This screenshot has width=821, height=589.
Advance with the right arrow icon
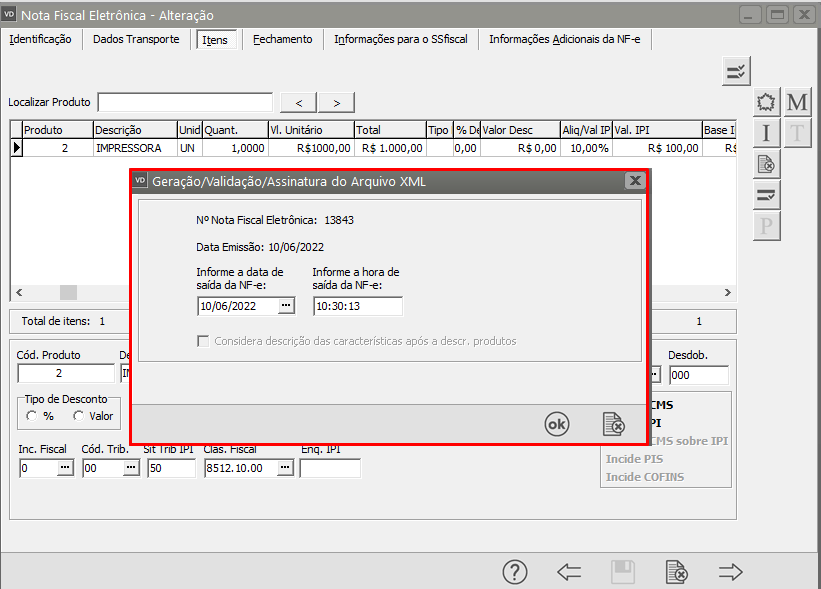coord(731,572)
